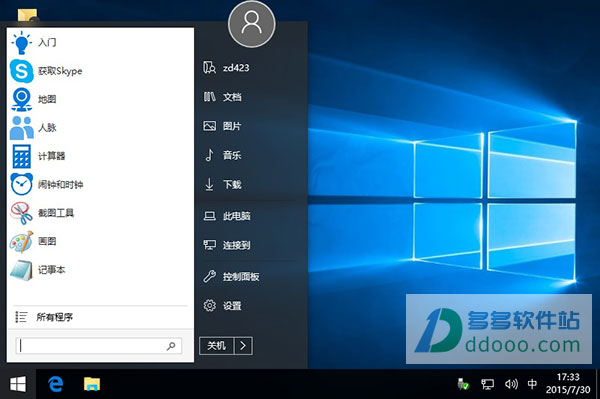The image size is (600, 399).
Task: Open 文档 text label
Action: tap(232, 97)
